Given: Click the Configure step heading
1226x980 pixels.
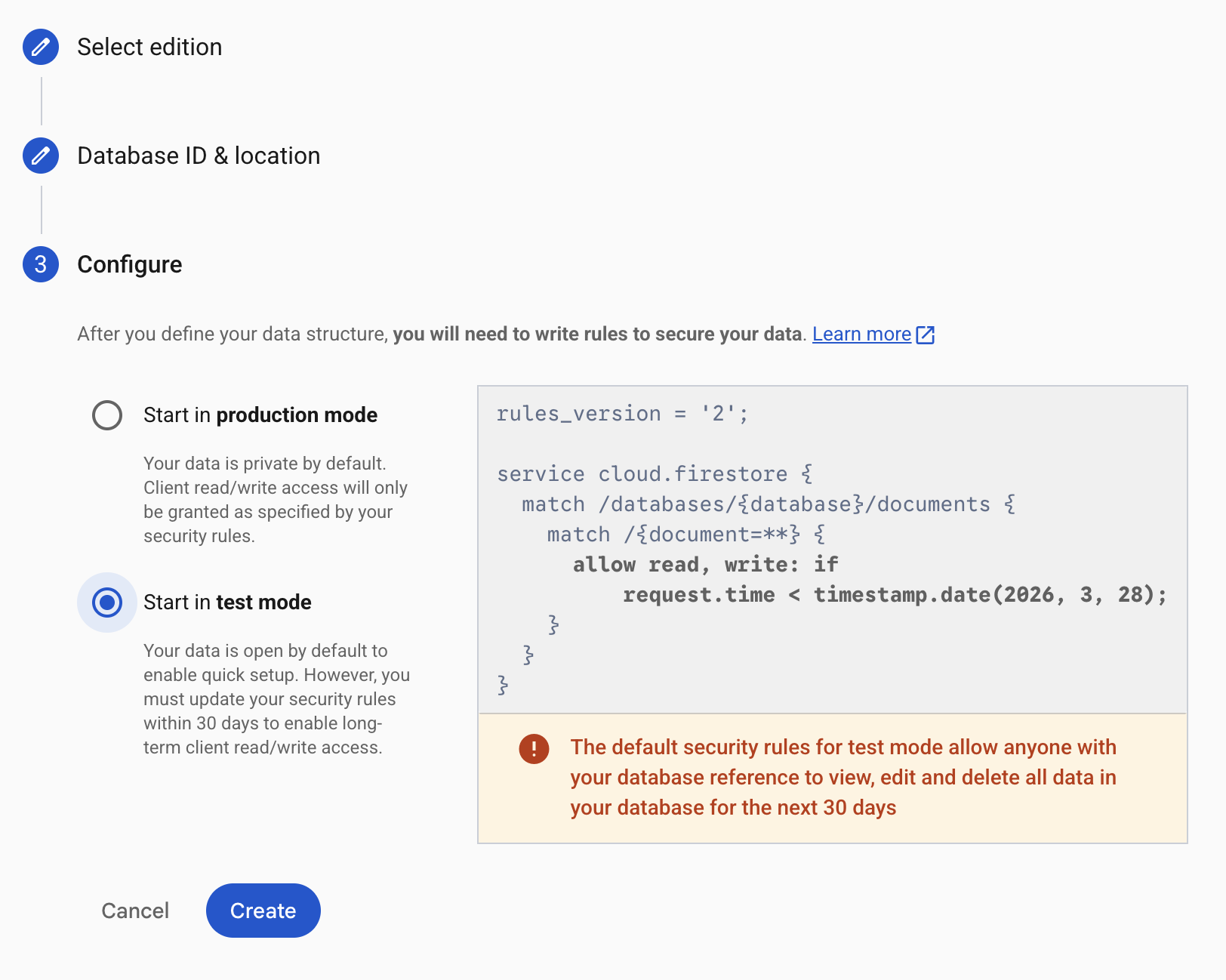Looking at the screenshot, I should (x=130, y=264).
